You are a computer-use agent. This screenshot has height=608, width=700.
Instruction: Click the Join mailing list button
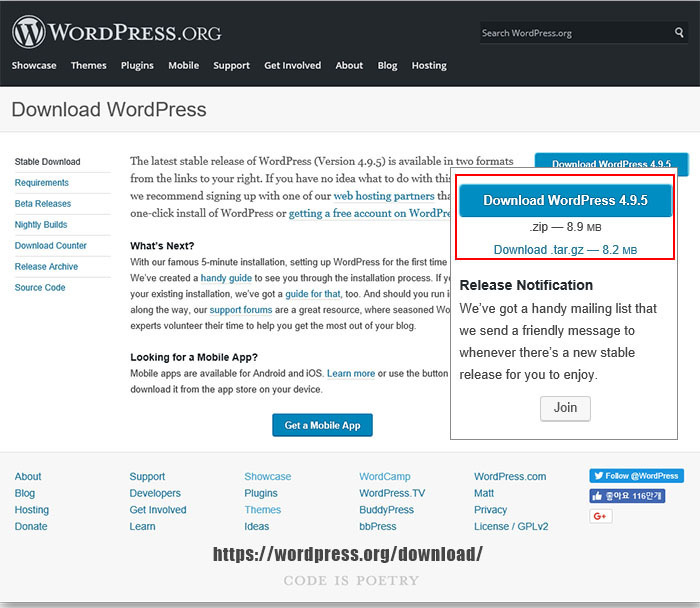point(565,408)
